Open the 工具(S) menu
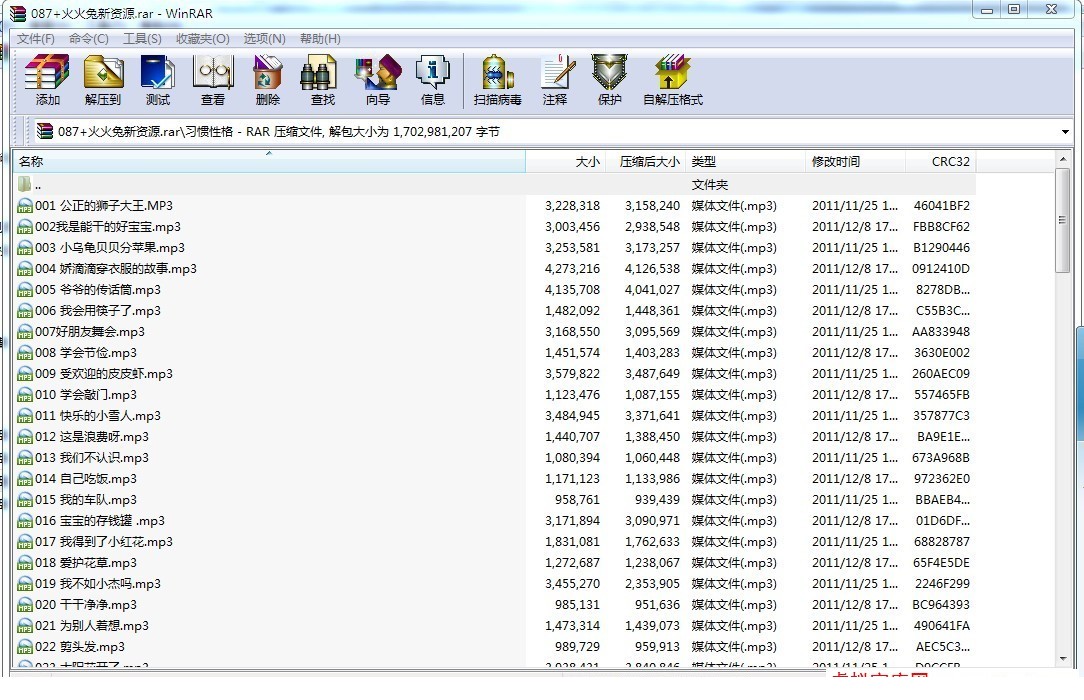The image size is (1084, 700). pyautogui.click(x=142, y=39)
